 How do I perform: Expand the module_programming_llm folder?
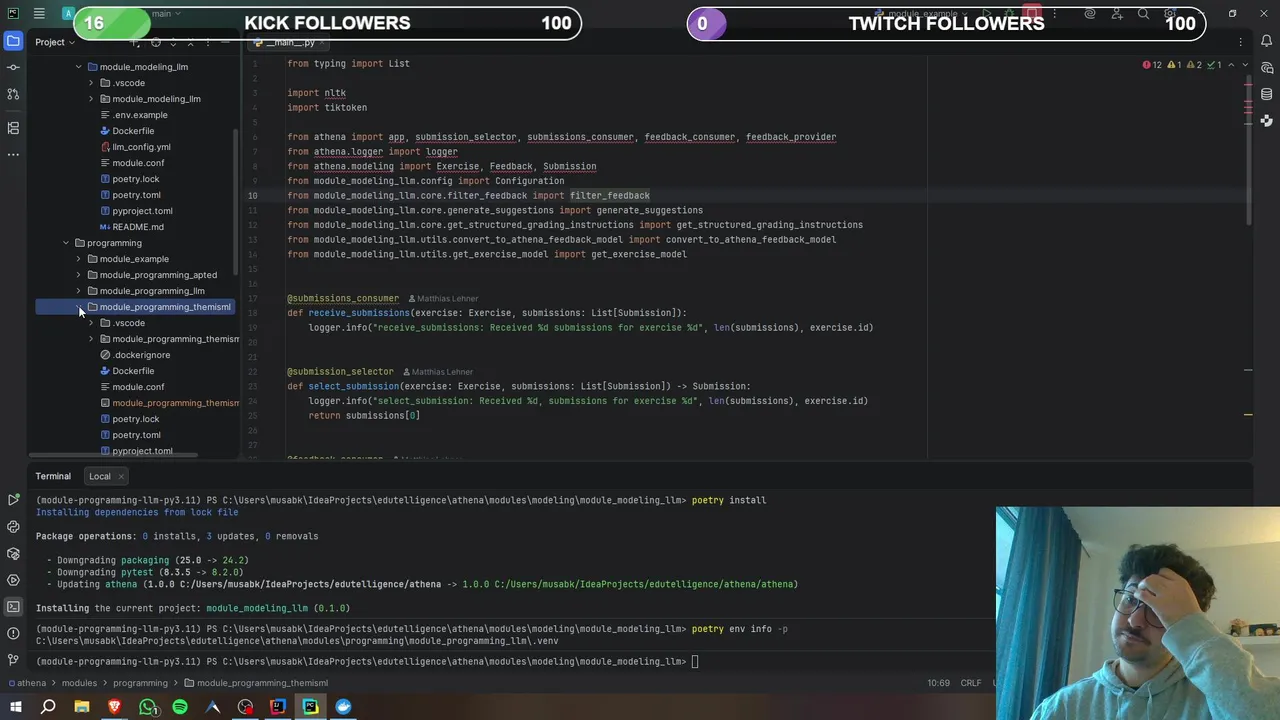point(79,291)
